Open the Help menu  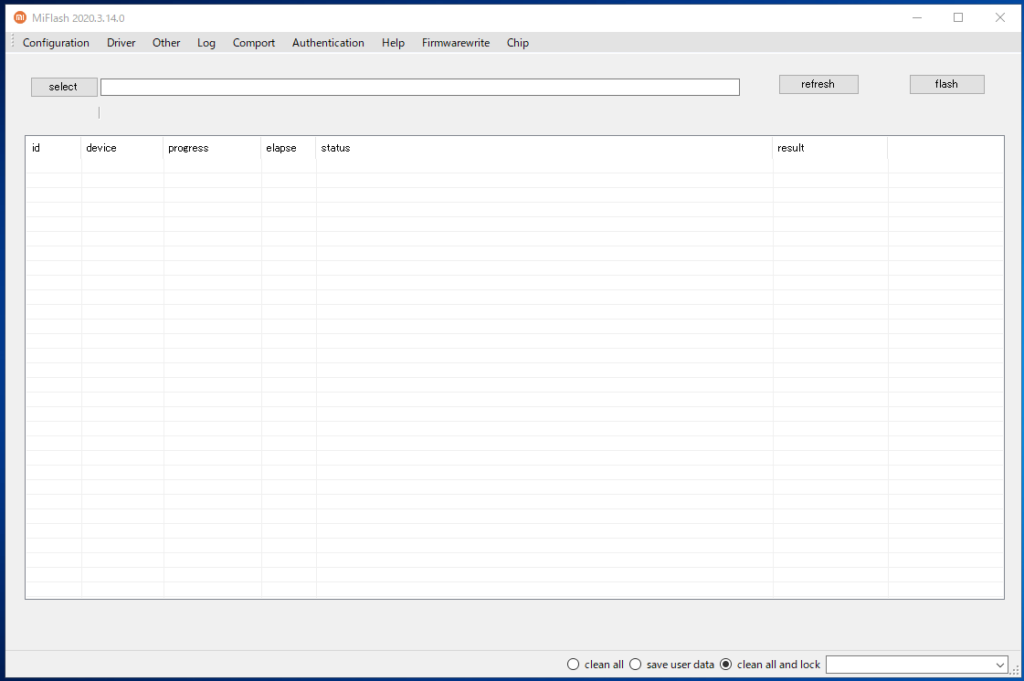tap(393, 42)
